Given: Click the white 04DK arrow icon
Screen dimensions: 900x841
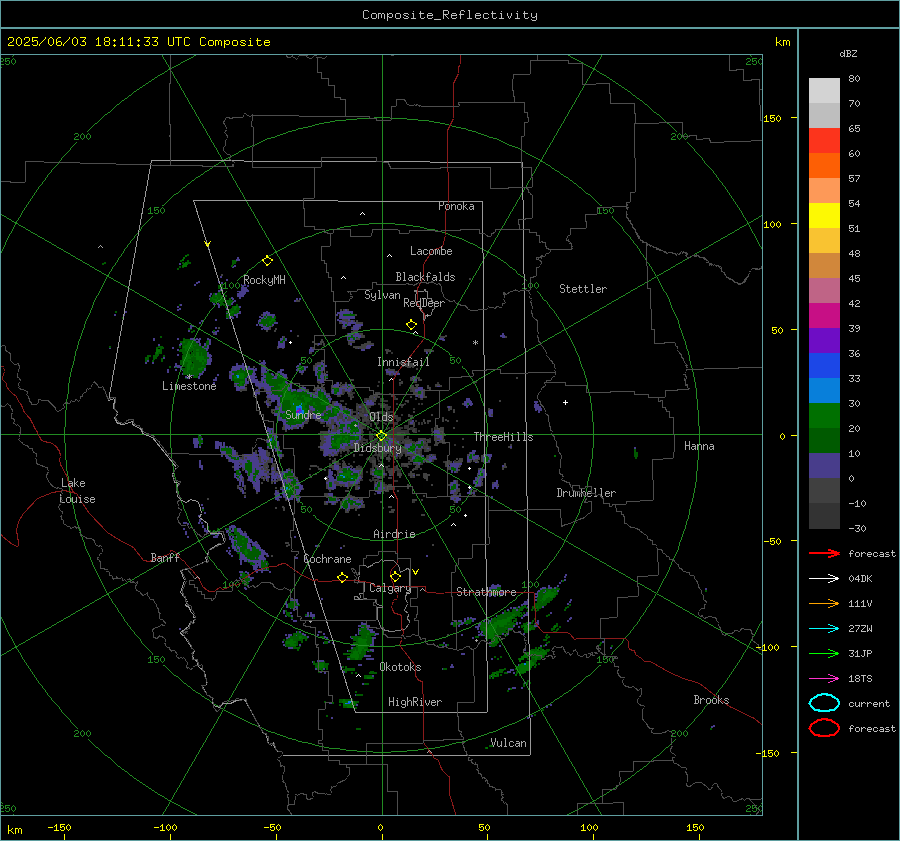Looking at the screenshot, I should click(x=824, y=579).
